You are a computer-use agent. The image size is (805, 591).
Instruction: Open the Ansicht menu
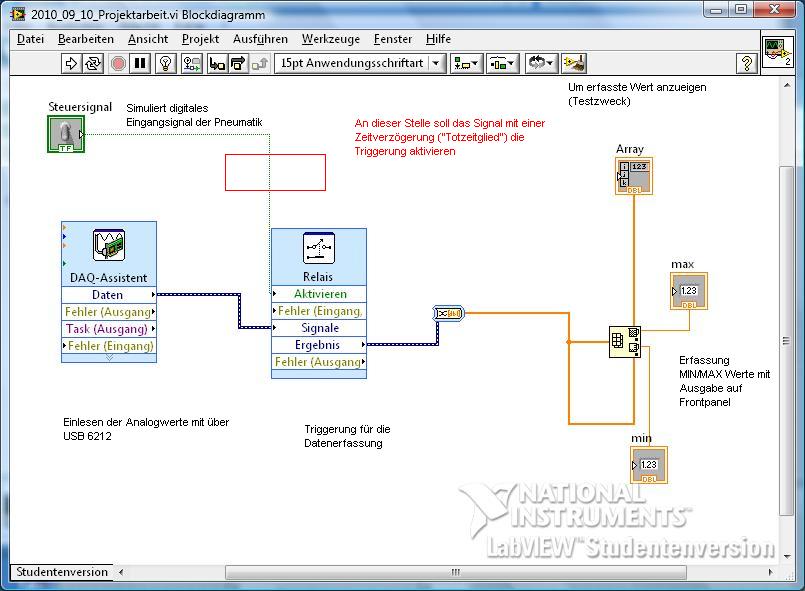click(x=148, y=39)
